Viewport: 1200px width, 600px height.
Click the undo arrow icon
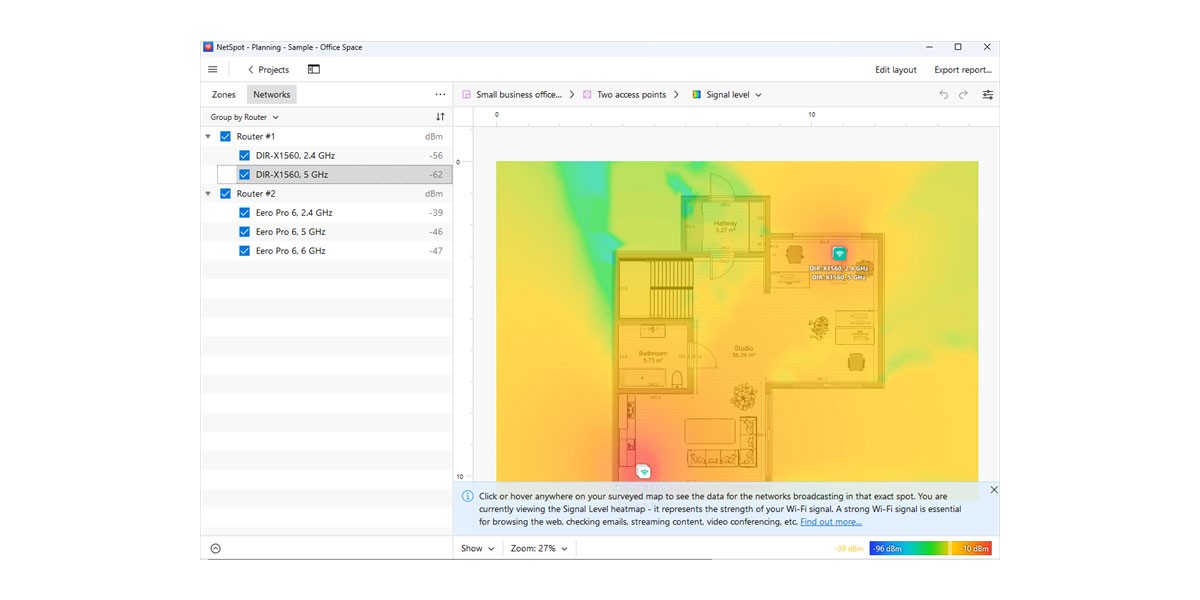(943, 95)
